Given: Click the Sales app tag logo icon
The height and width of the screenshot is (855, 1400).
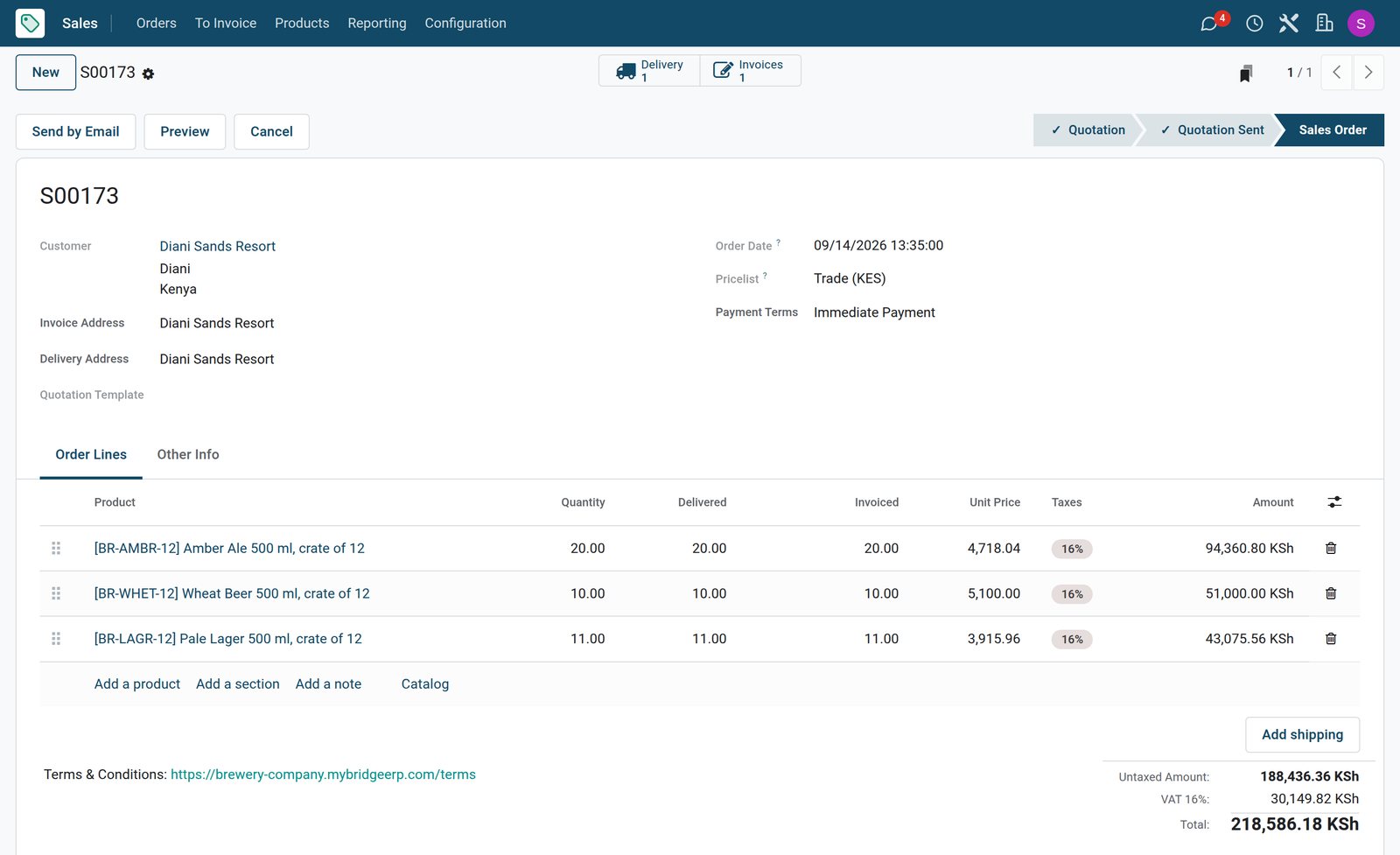Looking at the screenshot, I should coord(30,23).
